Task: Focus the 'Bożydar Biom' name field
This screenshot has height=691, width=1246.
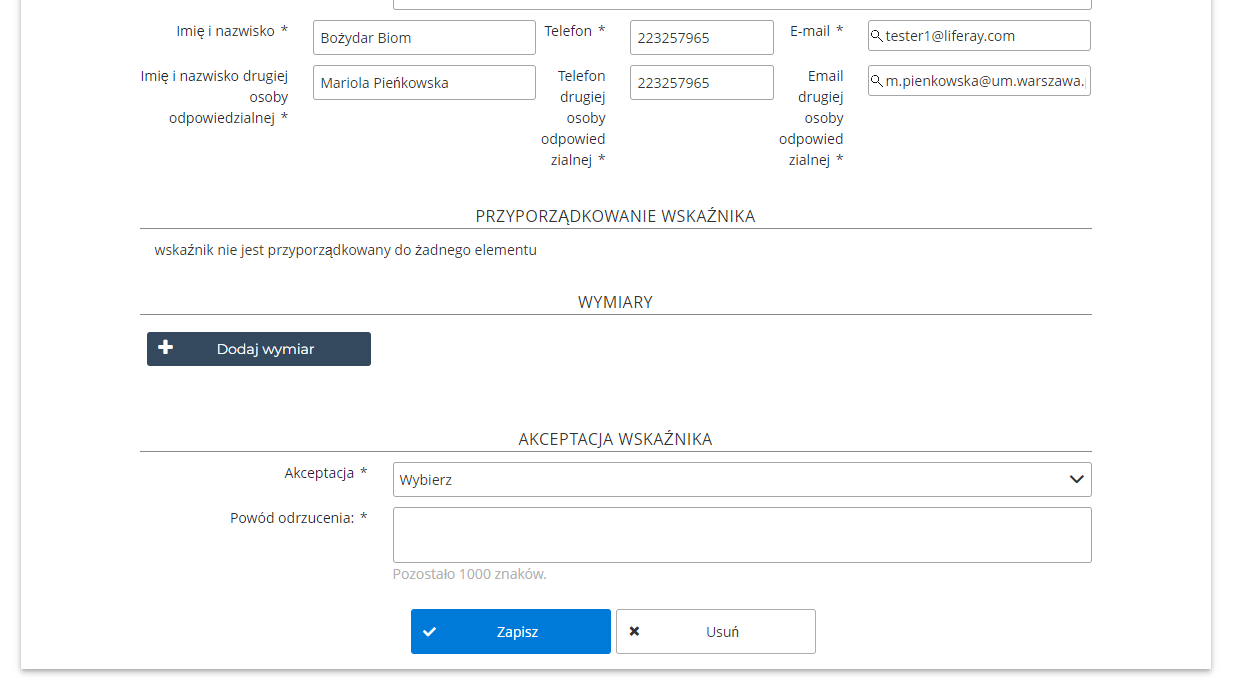Action: pos(424,38)
